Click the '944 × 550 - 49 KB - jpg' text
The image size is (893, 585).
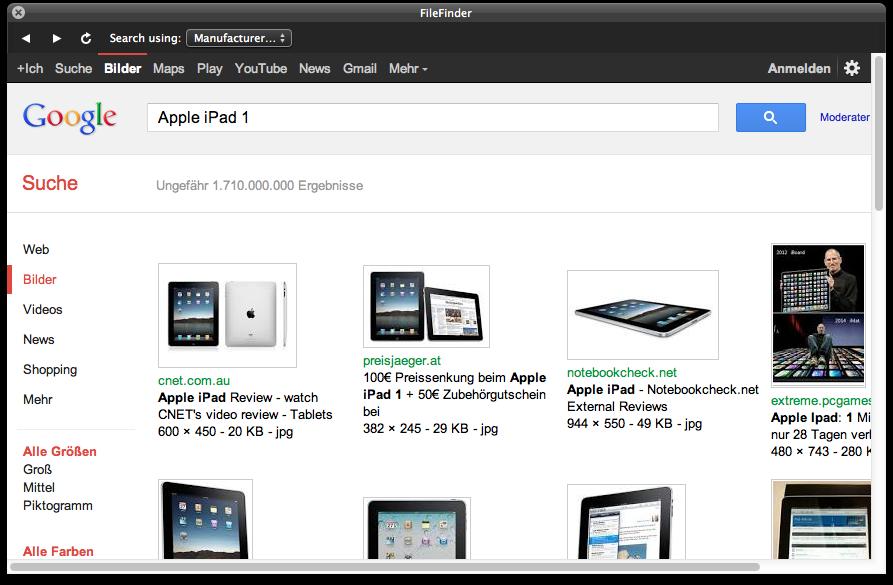click(634, 424)
